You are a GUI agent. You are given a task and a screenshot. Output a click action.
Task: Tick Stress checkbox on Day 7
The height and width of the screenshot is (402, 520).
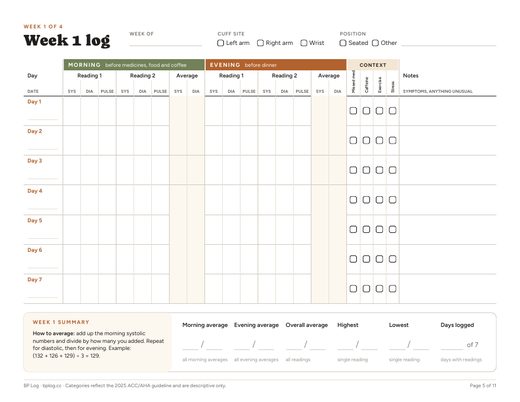pyautogui.click(x=393, y=289)
